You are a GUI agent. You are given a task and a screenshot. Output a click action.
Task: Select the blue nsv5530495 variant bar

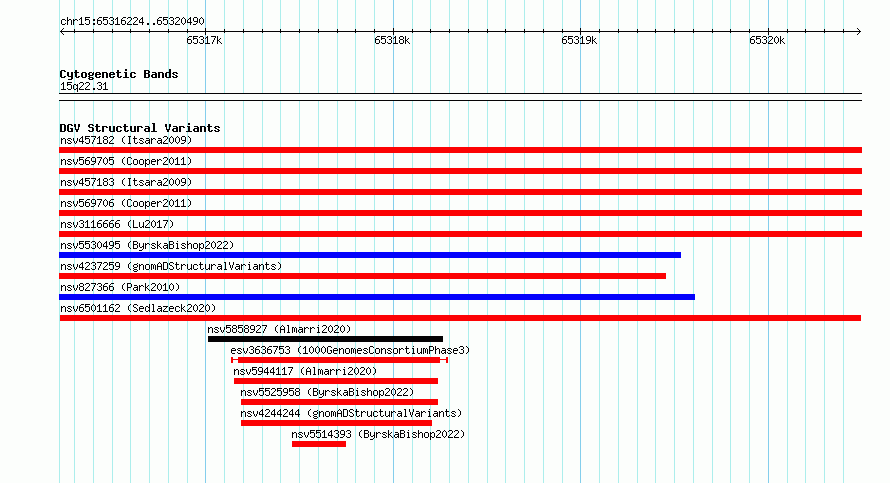tap(370, 255)
